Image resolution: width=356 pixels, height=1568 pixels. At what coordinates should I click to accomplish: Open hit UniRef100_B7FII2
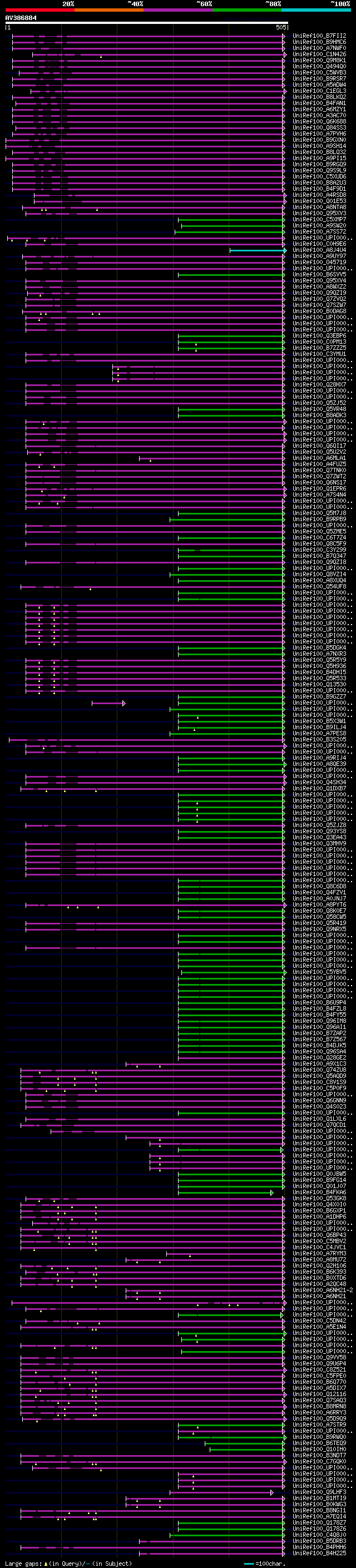pyautogui.click(x=319, y=36)
